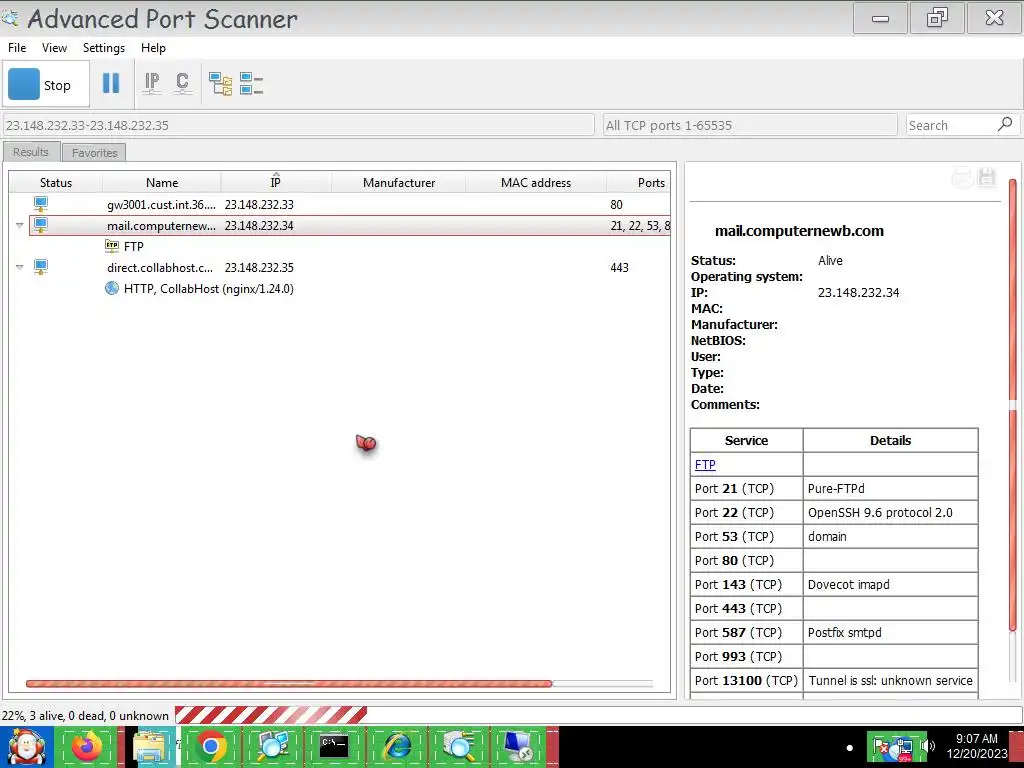The height and width of the screenshot is (768, 1024).
Task: Open the FTP link in service table
Action: (x=705, y=464)
